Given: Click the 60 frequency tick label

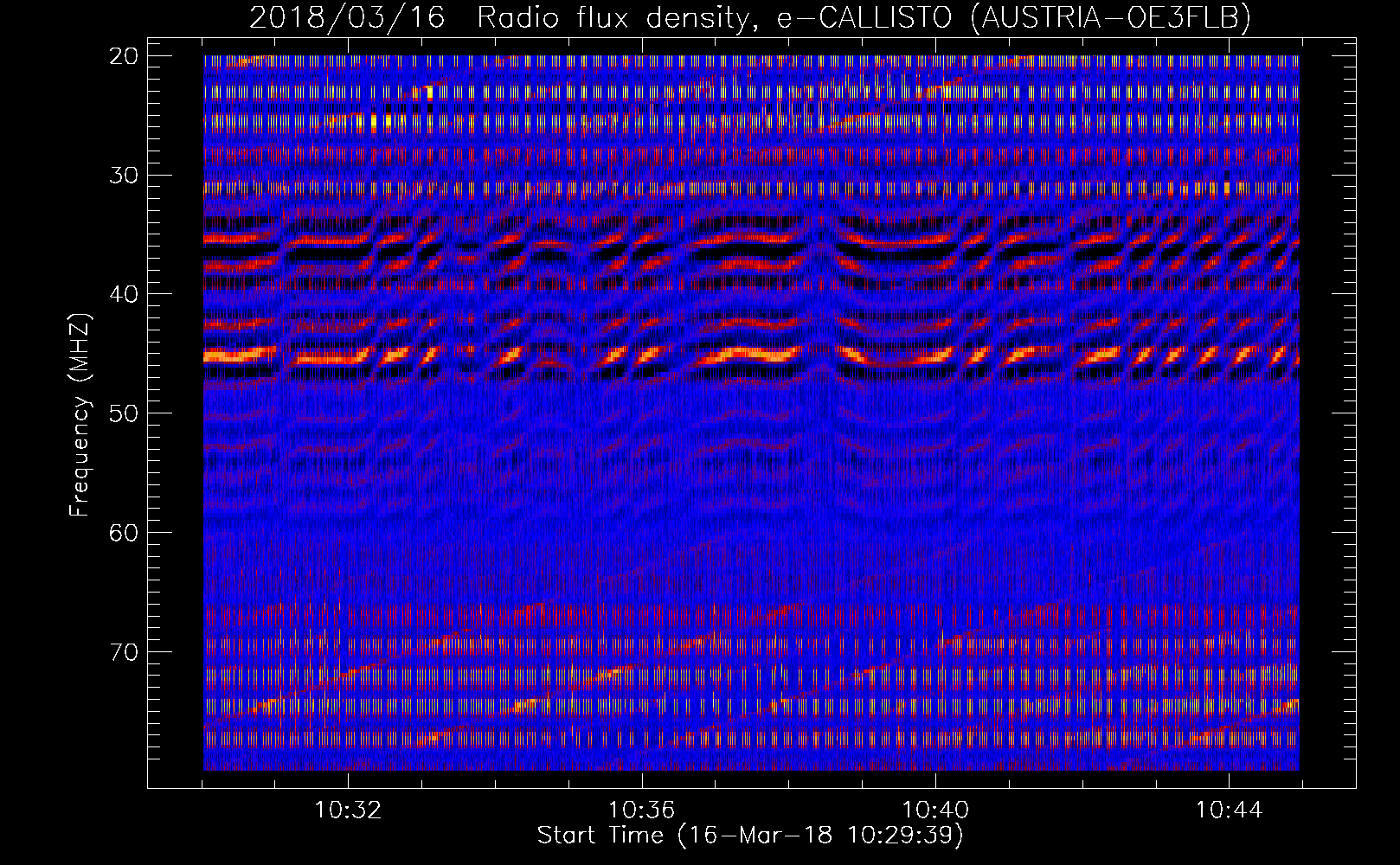Looking at the screenshot, I should click(125, 532).
